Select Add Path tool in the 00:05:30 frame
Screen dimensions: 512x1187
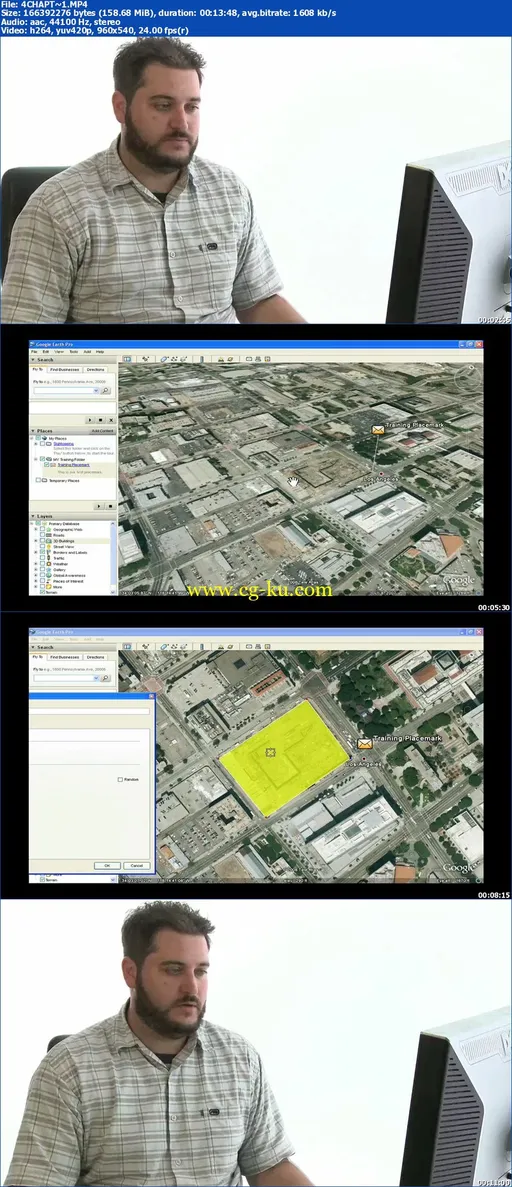coord(174,359)
